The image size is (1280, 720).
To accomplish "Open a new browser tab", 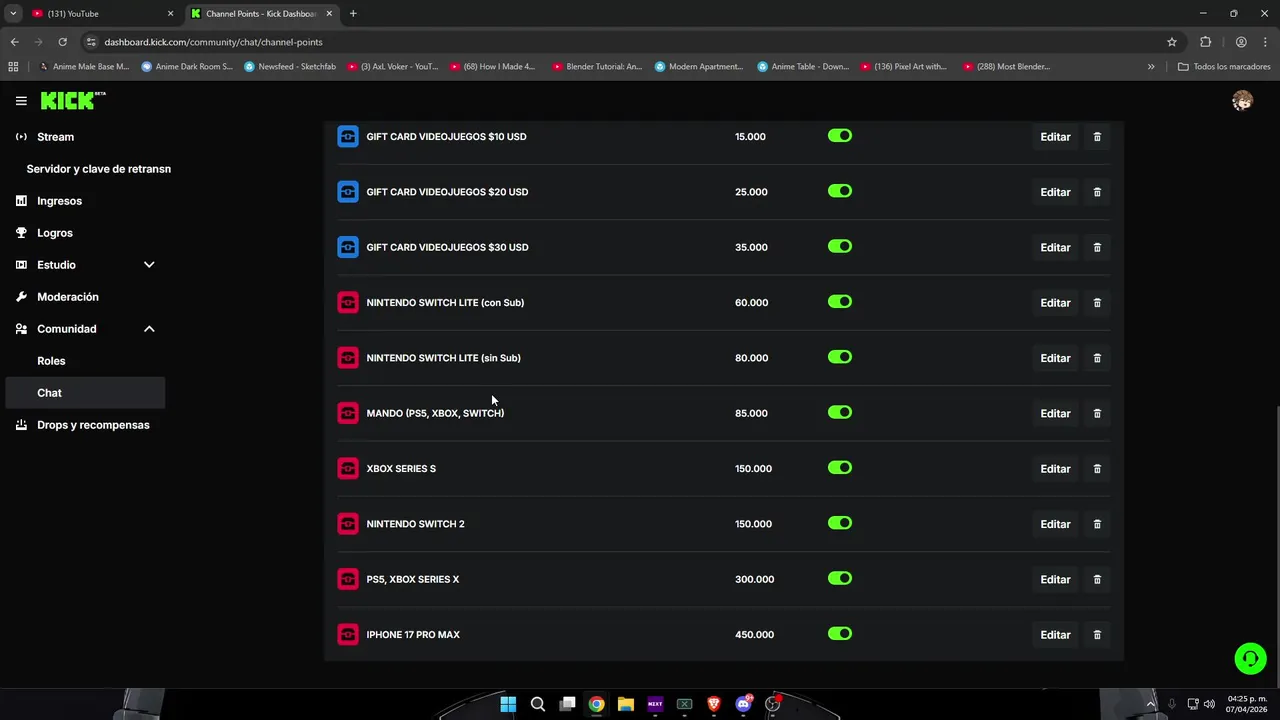I will (x=353, y=14).
